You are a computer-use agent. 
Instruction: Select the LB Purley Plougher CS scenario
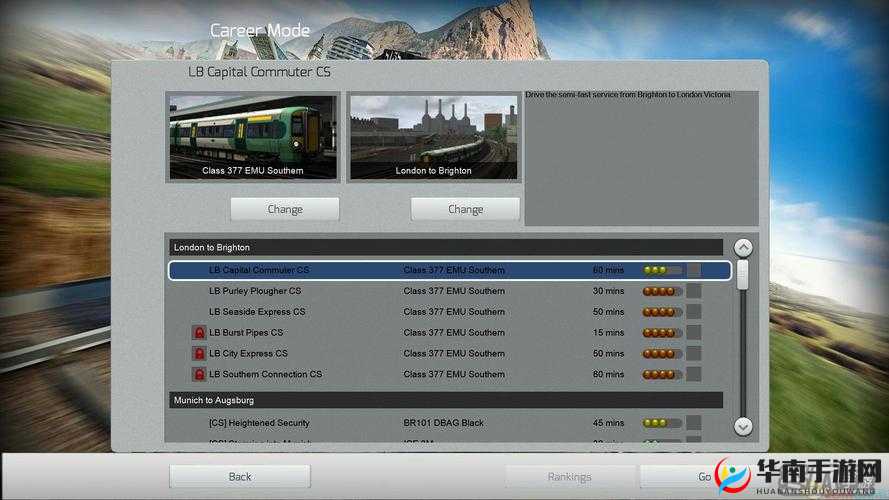(255, 291)
